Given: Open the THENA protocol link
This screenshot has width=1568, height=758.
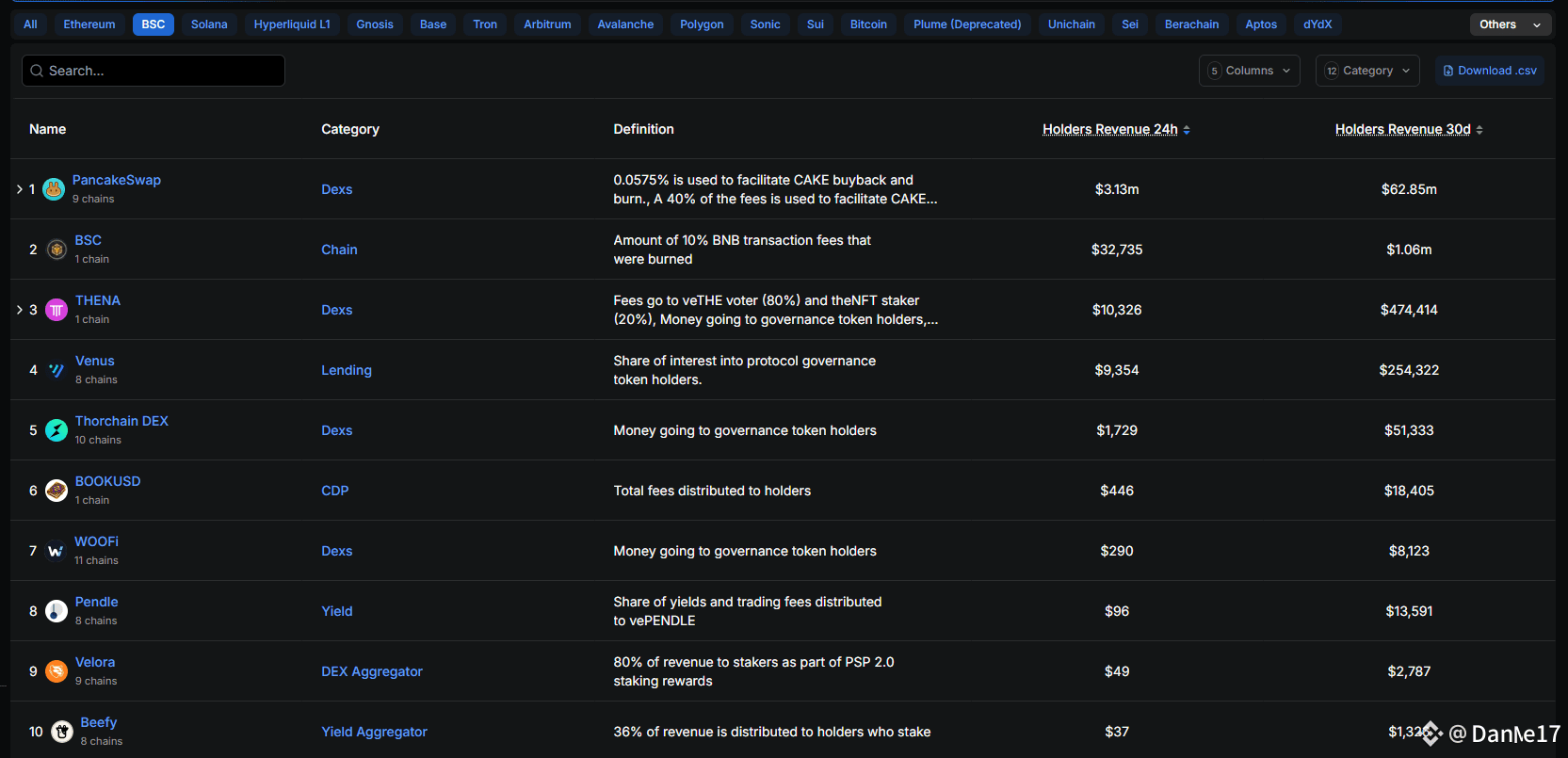Looking at the screenshot, I should click(x=98, y=300).
